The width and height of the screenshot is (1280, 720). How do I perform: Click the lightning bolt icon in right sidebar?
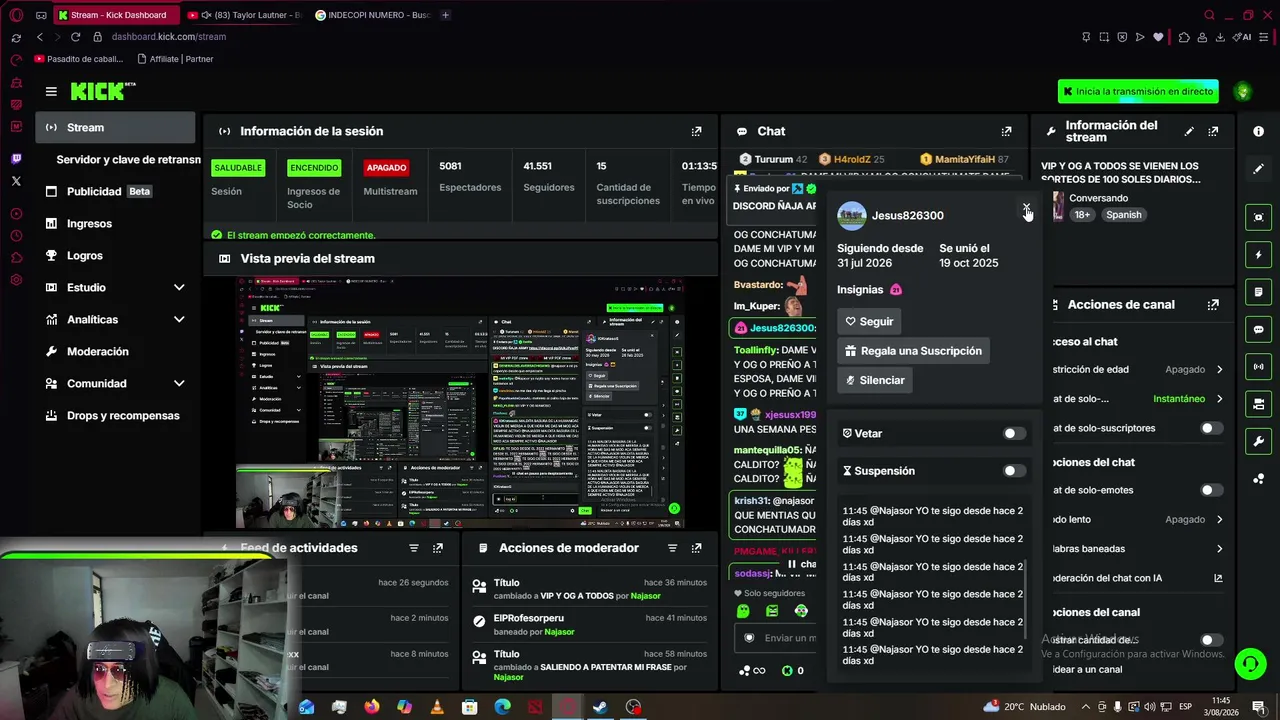(1259, 255)
